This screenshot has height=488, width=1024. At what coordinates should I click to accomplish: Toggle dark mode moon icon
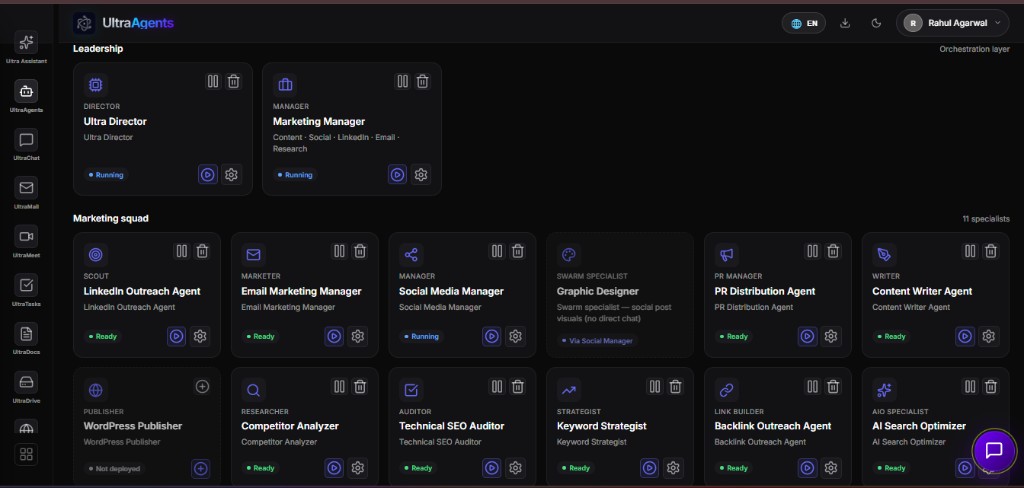coord(876,24)
